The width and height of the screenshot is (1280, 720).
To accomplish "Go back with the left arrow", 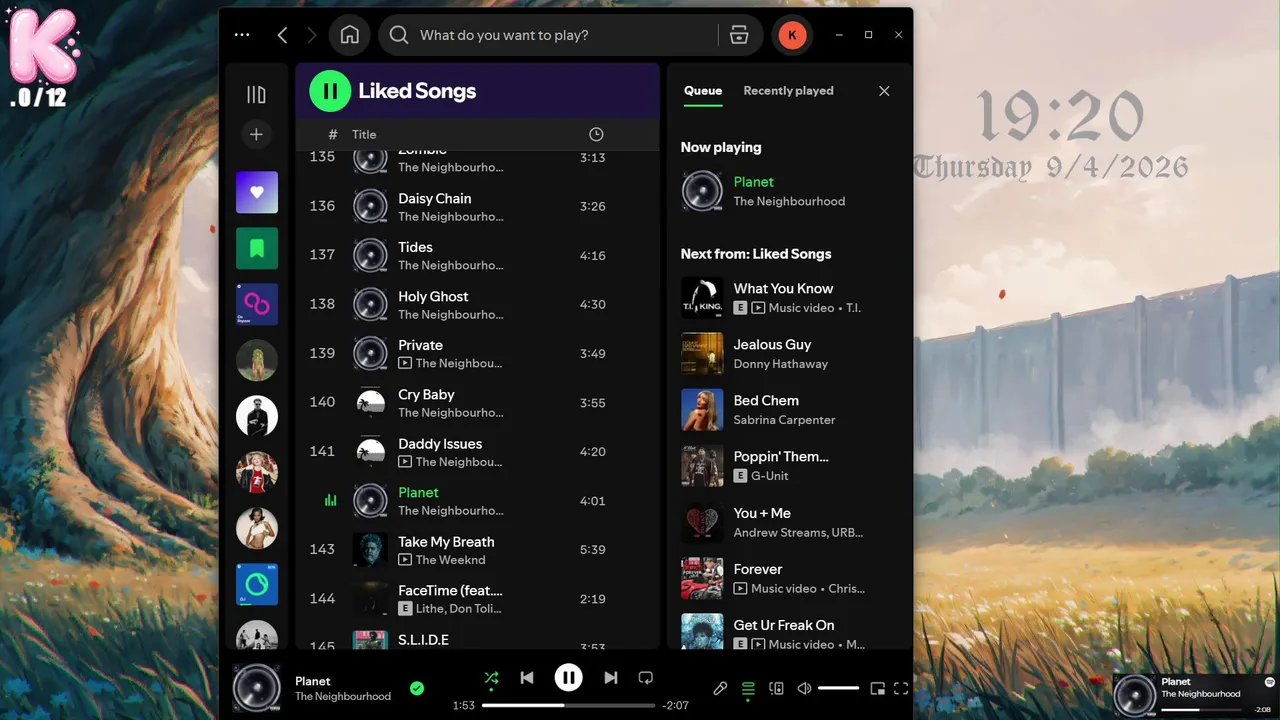I will click(282, 35).
